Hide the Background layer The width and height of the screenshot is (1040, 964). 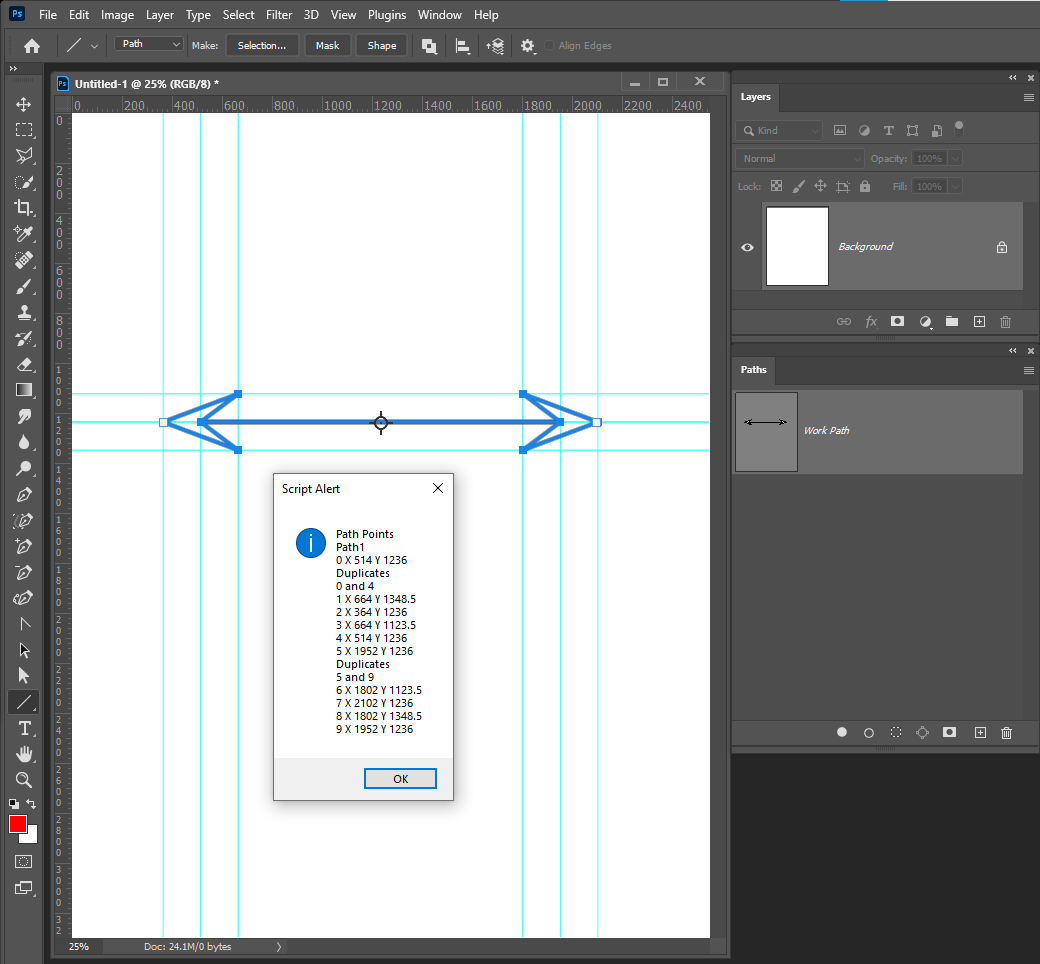[x=747, y=246]
